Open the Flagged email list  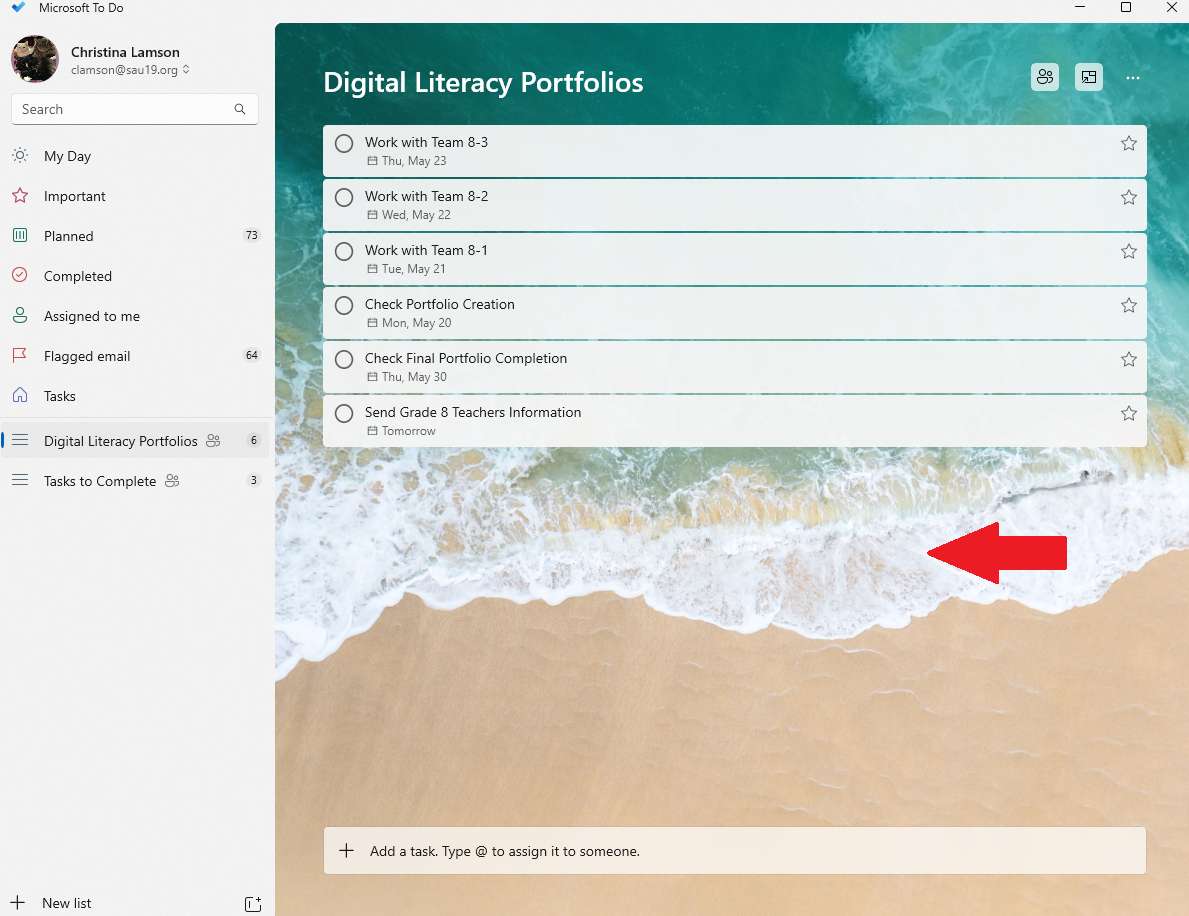tap(135, 356)
